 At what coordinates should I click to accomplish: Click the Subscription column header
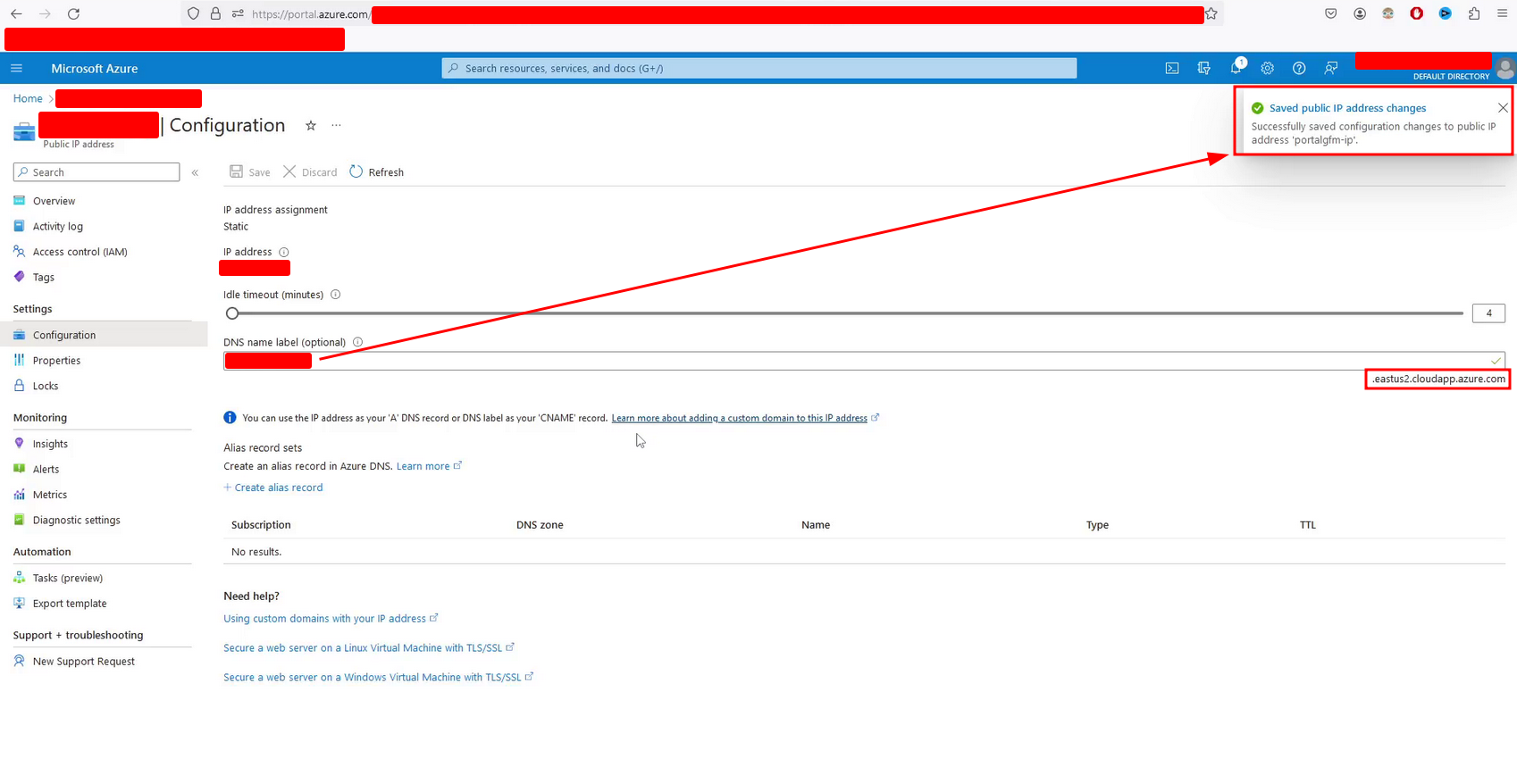pos(261,525)
